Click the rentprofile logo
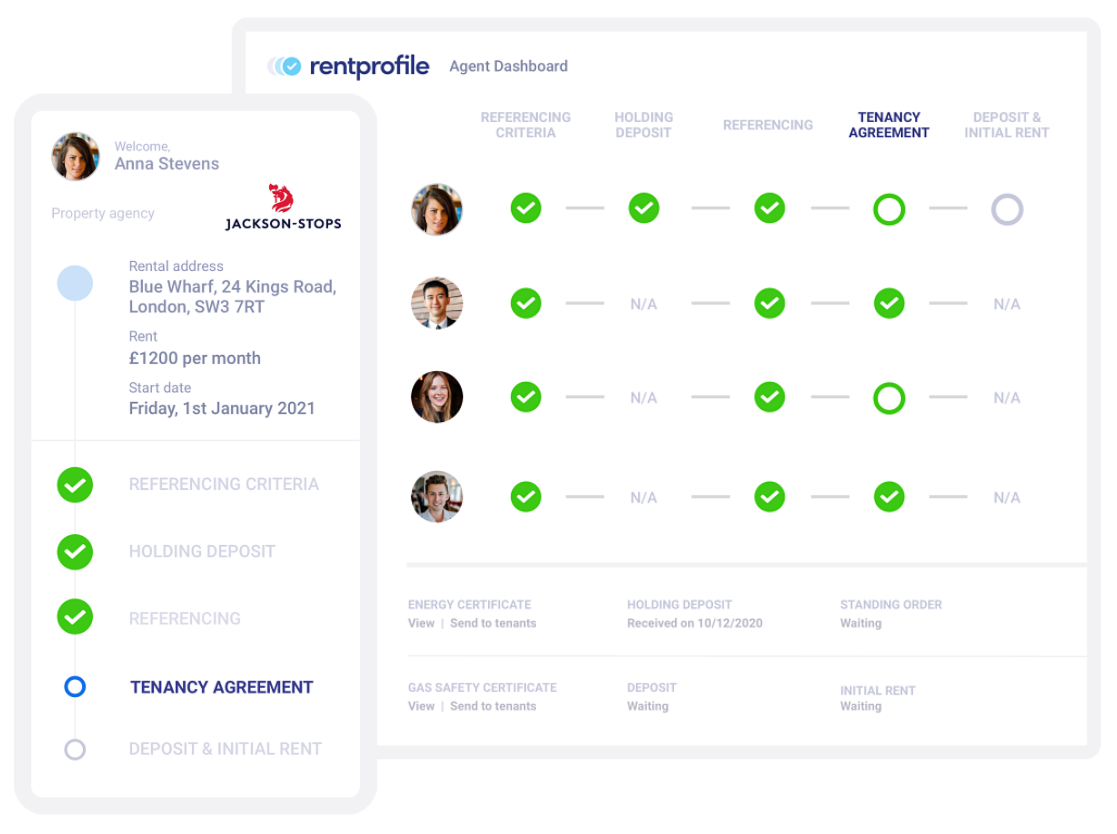Image resolution: width=1117 pixels, height=834 pixels. pos(348,66)
